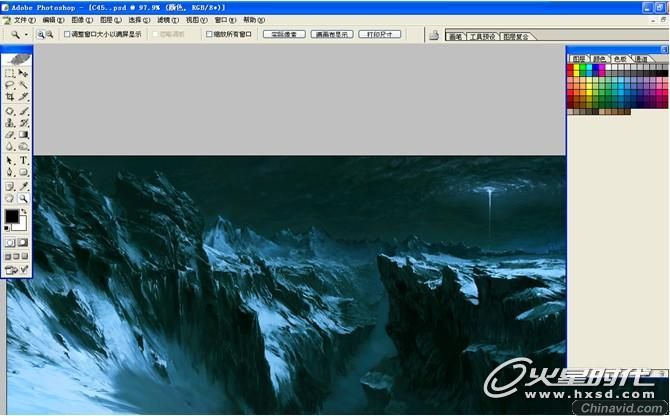Image resolution: width=670 pixels, height=416 pixels.
Task: Select the Move tool
Action: click(x=24, y=73)
